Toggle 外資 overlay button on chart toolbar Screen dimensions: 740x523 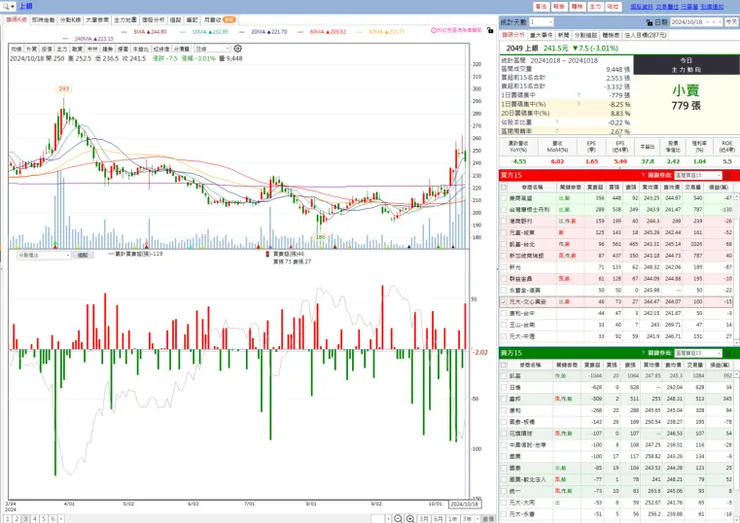(x=31, y=49)
